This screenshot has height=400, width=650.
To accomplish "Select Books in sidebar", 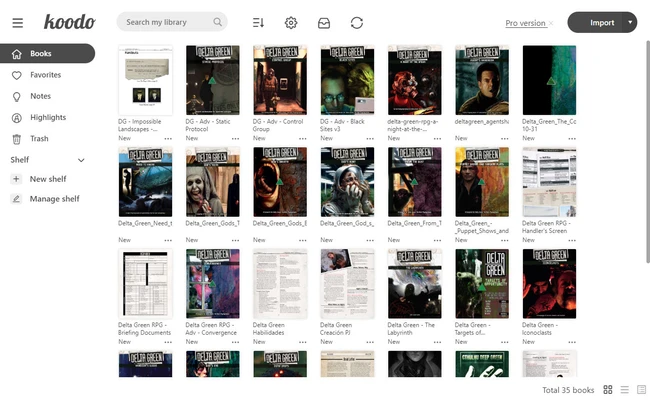I will click(x=47, y=53).
